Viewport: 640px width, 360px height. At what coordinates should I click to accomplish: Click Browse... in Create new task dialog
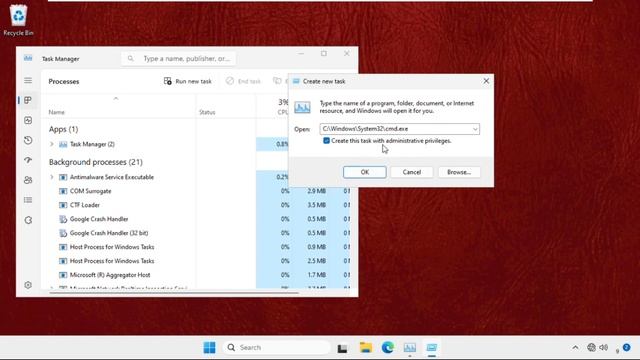pos(459,172)
